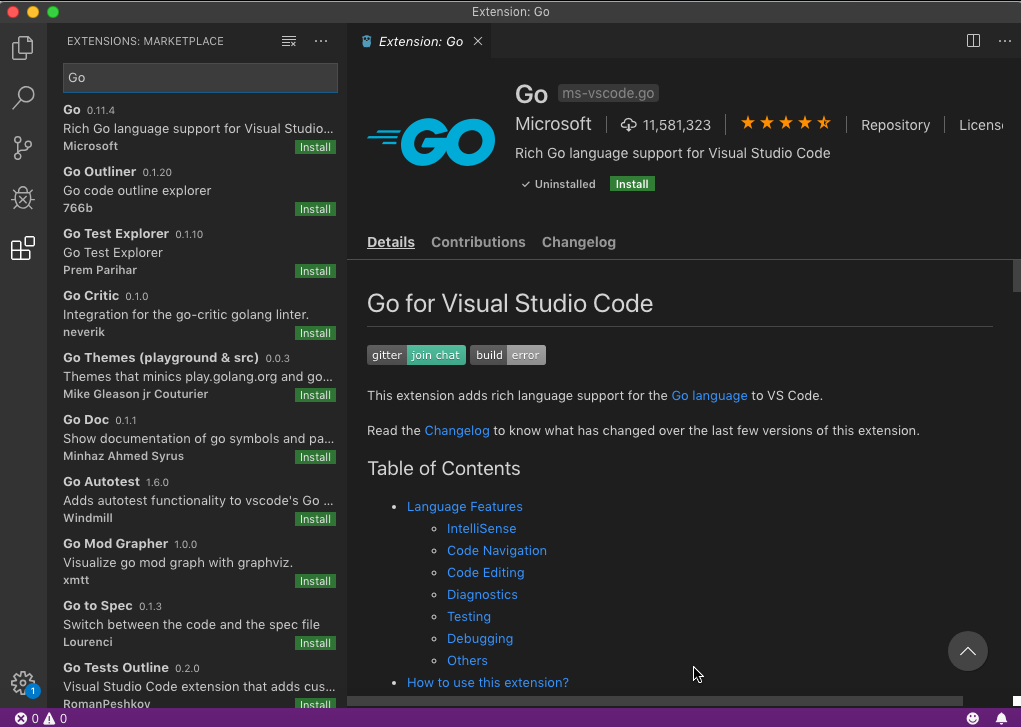Image resolution: width=1021 pixels, height=727 pixels.
Task: Switch to the Details tab
Action: pyautogui.click(x=391, y=242)
